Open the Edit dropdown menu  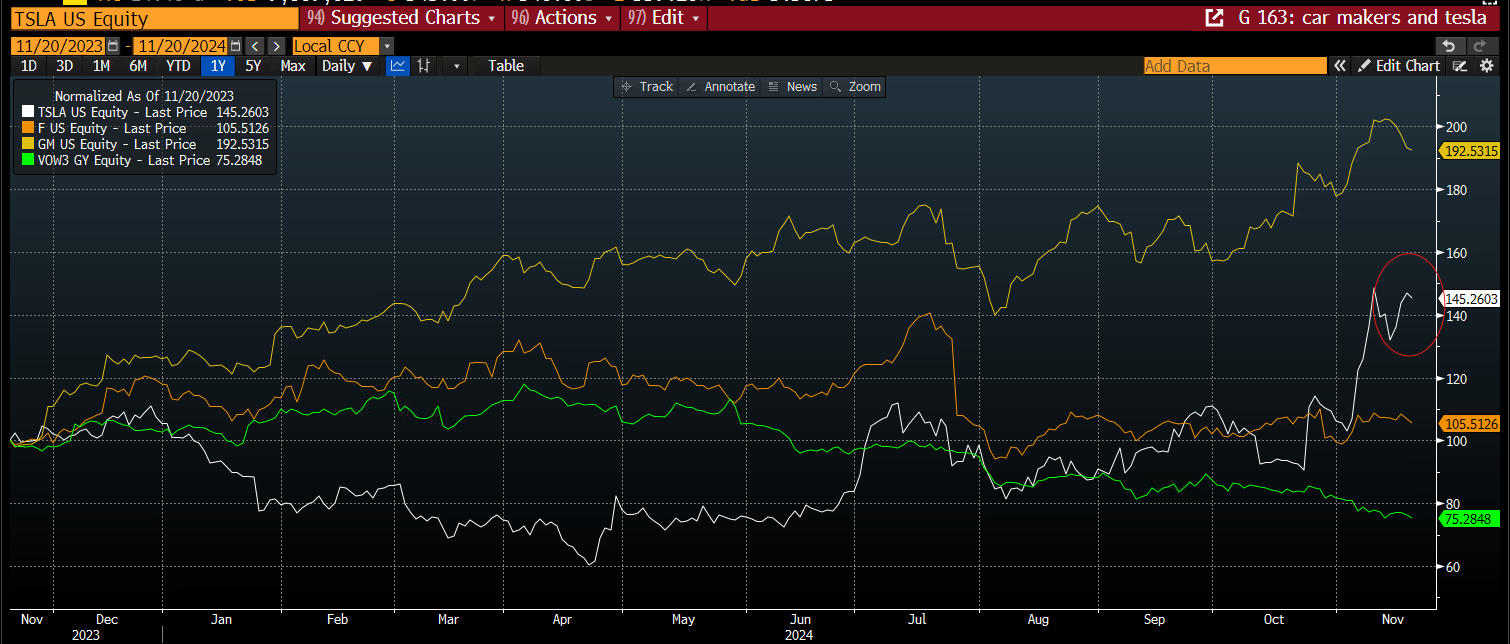point(664,18)
